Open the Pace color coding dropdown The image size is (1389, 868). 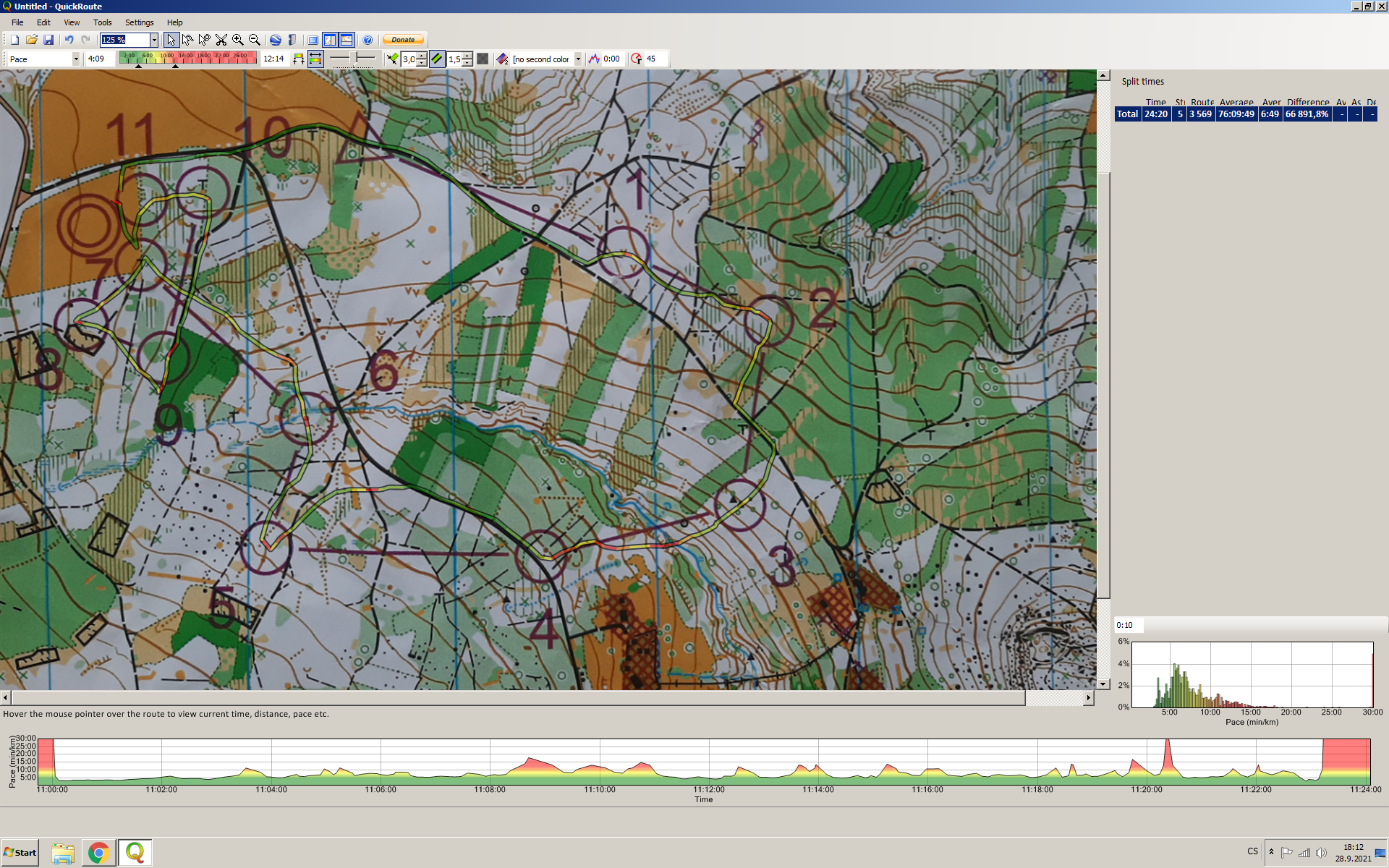click(x=76, y=59)
